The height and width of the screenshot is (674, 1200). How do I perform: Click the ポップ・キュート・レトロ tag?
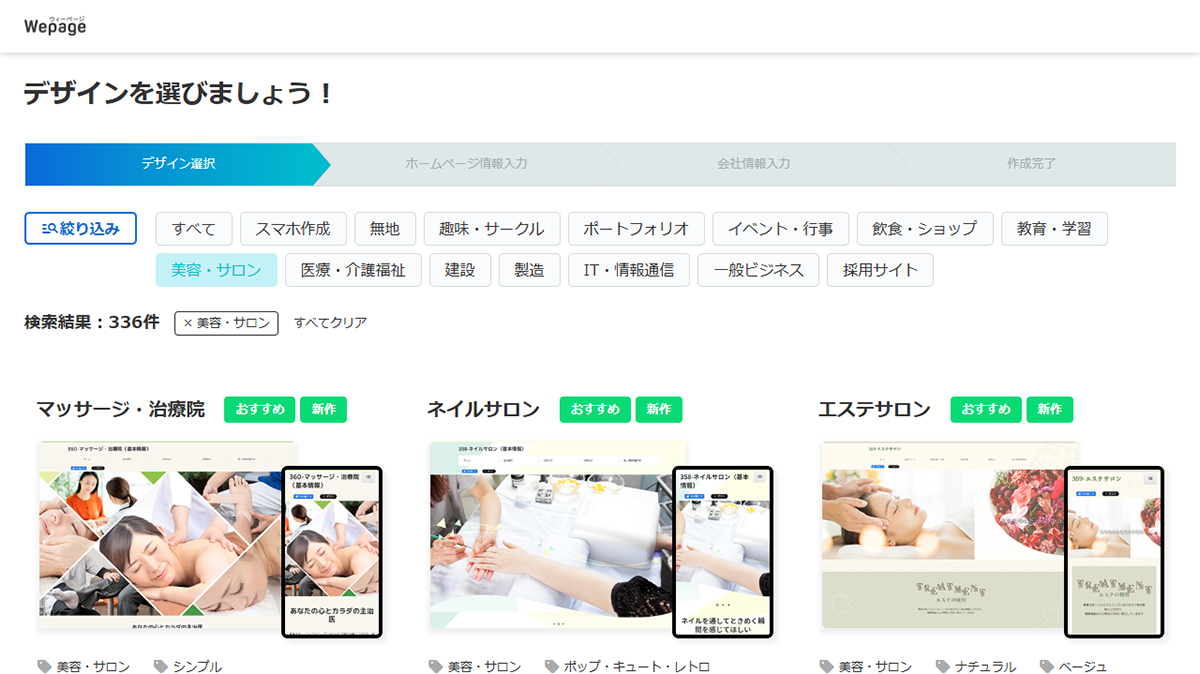point(636,666)
